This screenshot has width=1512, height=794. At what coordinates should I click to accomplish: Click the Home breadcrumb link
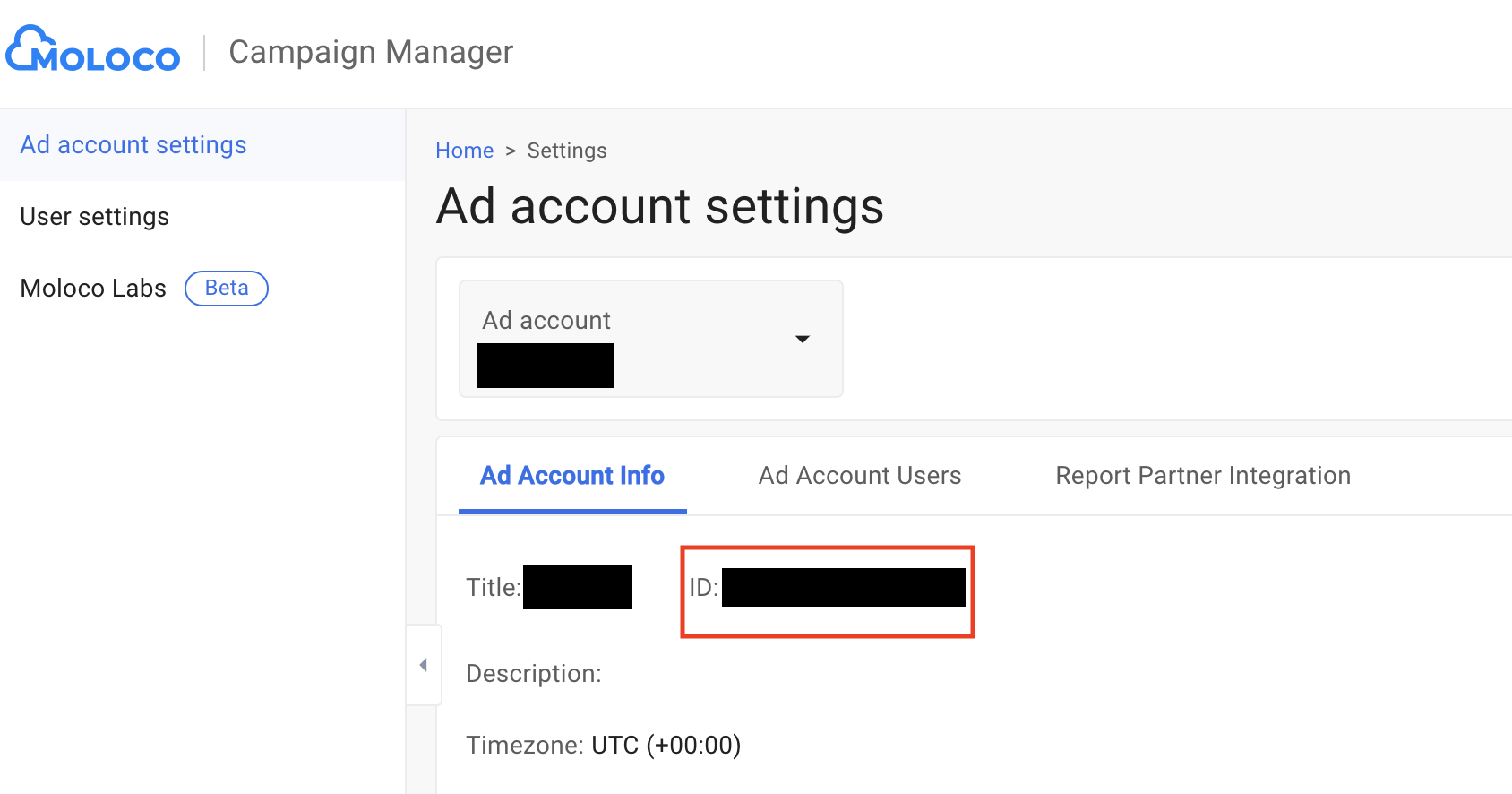click(464, 151)
